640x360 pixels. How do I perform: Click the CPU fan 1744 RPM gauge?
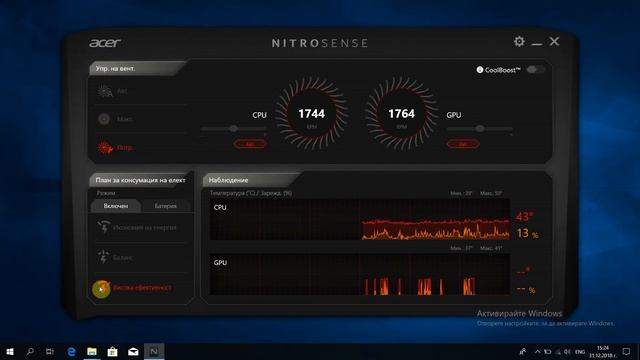coord(311,113)
